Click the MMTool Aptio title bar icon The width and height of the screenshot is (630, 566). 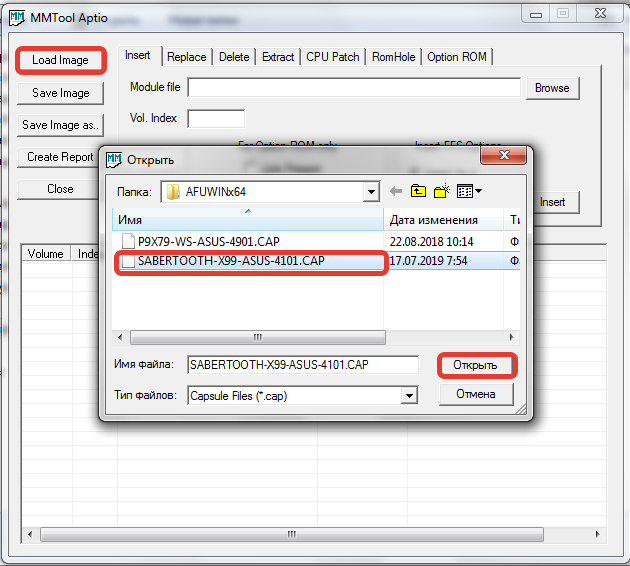[17, 18]
